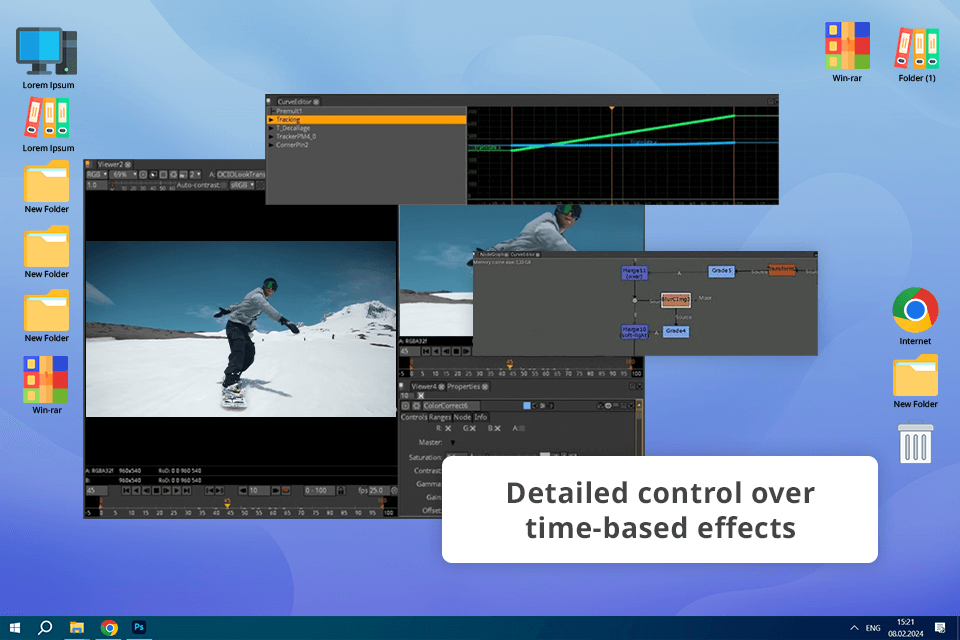960x640 pixels.
Task: Go to previous keyframe in Viewer2
Action: (209, 491)
